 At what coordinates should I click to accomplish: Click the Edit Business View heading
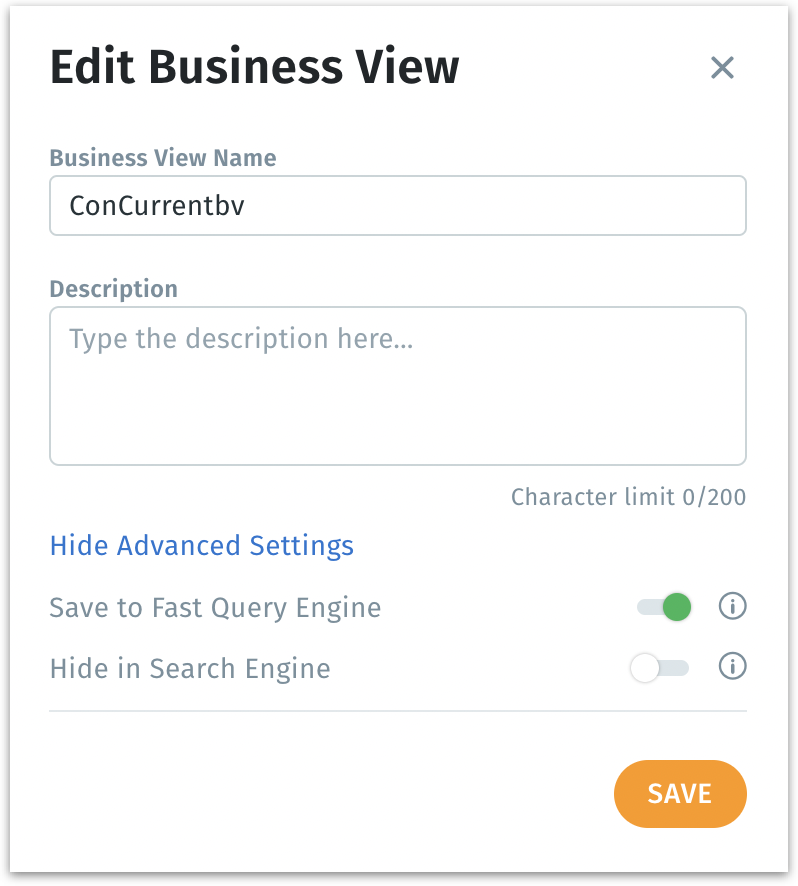point(254,68)
